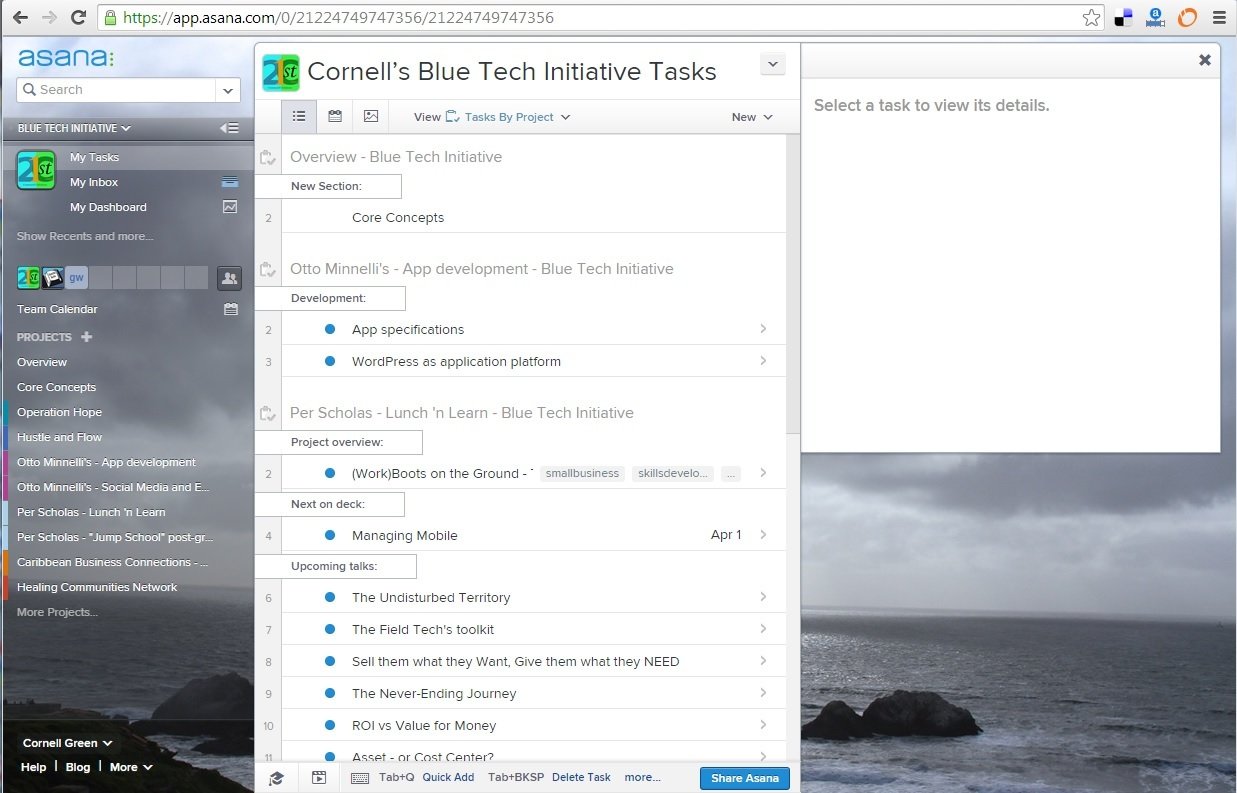The width and height of the screenshot is (1237, 793).
Task: Click clipboard icon beside Overview project heading
Action: coord(267,157)
